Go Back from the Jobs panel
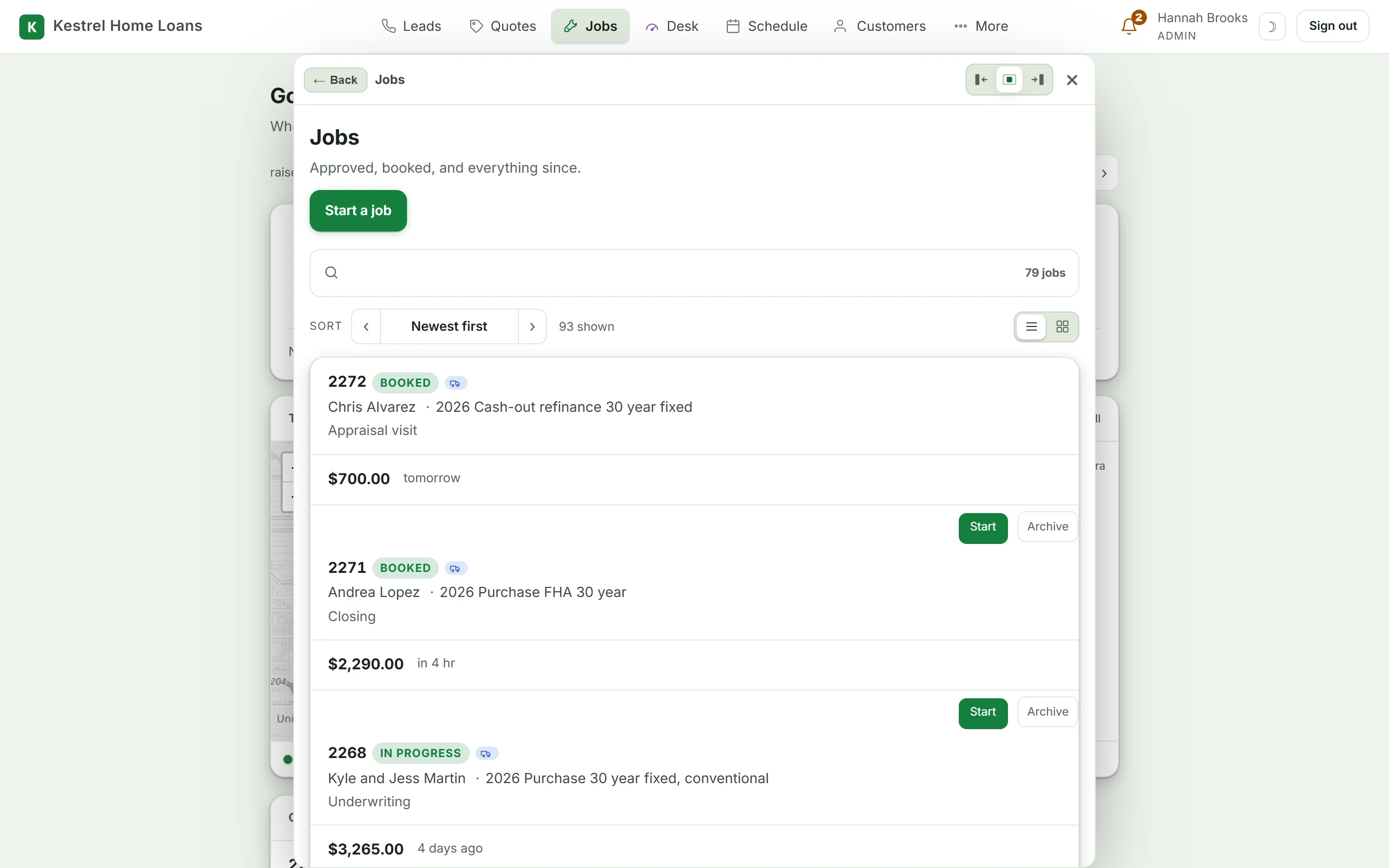 pyautogui.click(x=336, y=80)
